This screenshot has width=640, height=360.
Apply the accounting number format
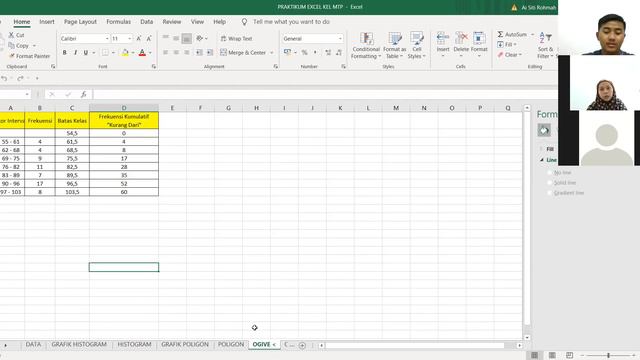pyautogui.click(x=287, y=53)
